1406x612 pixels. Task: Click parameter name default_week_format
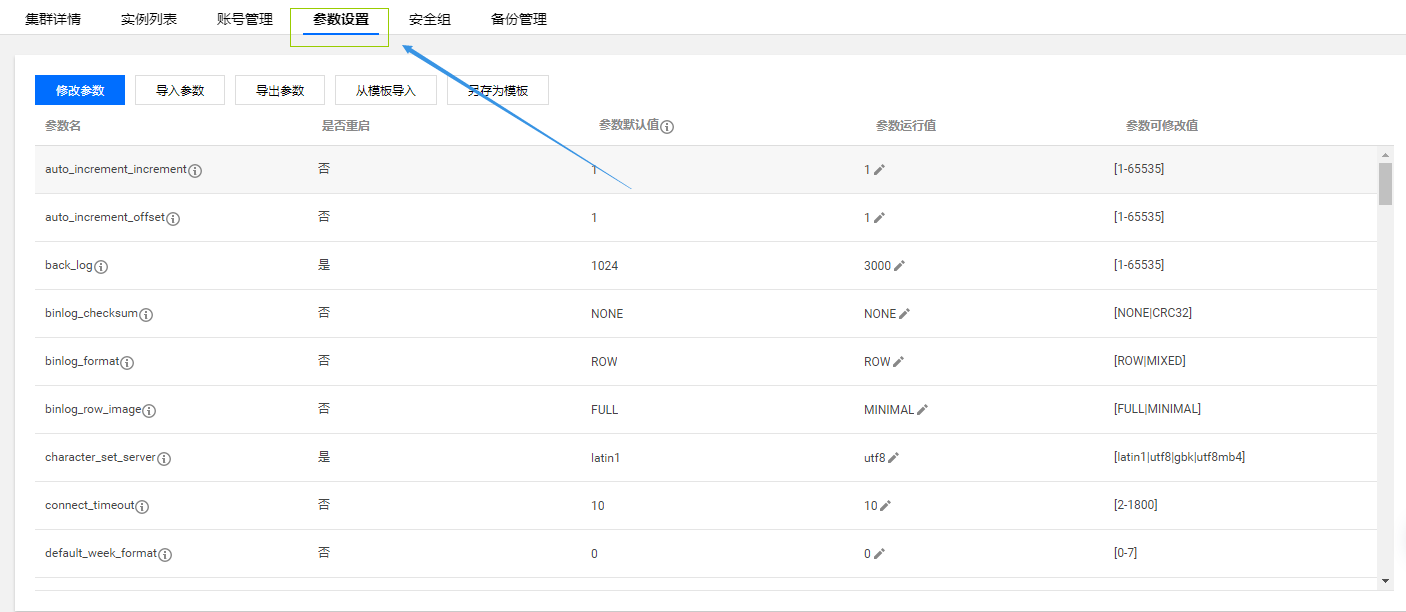click(101, 554)
